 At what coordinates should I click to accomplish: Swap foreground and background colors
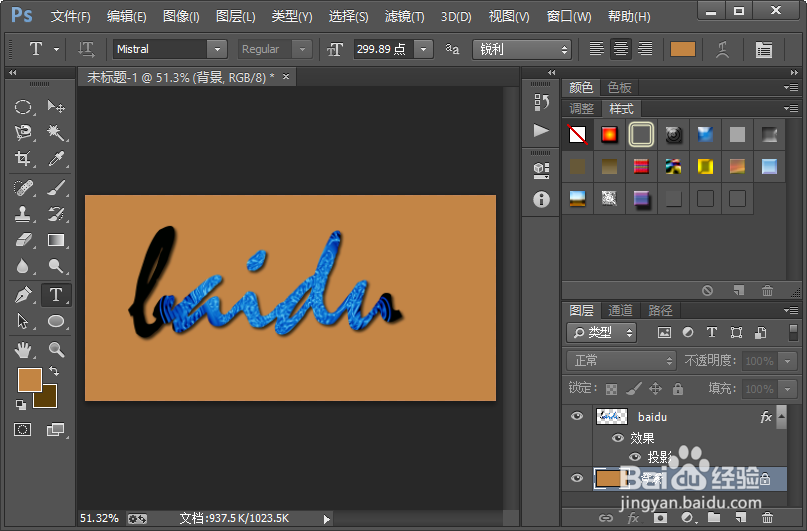point(54,370)
